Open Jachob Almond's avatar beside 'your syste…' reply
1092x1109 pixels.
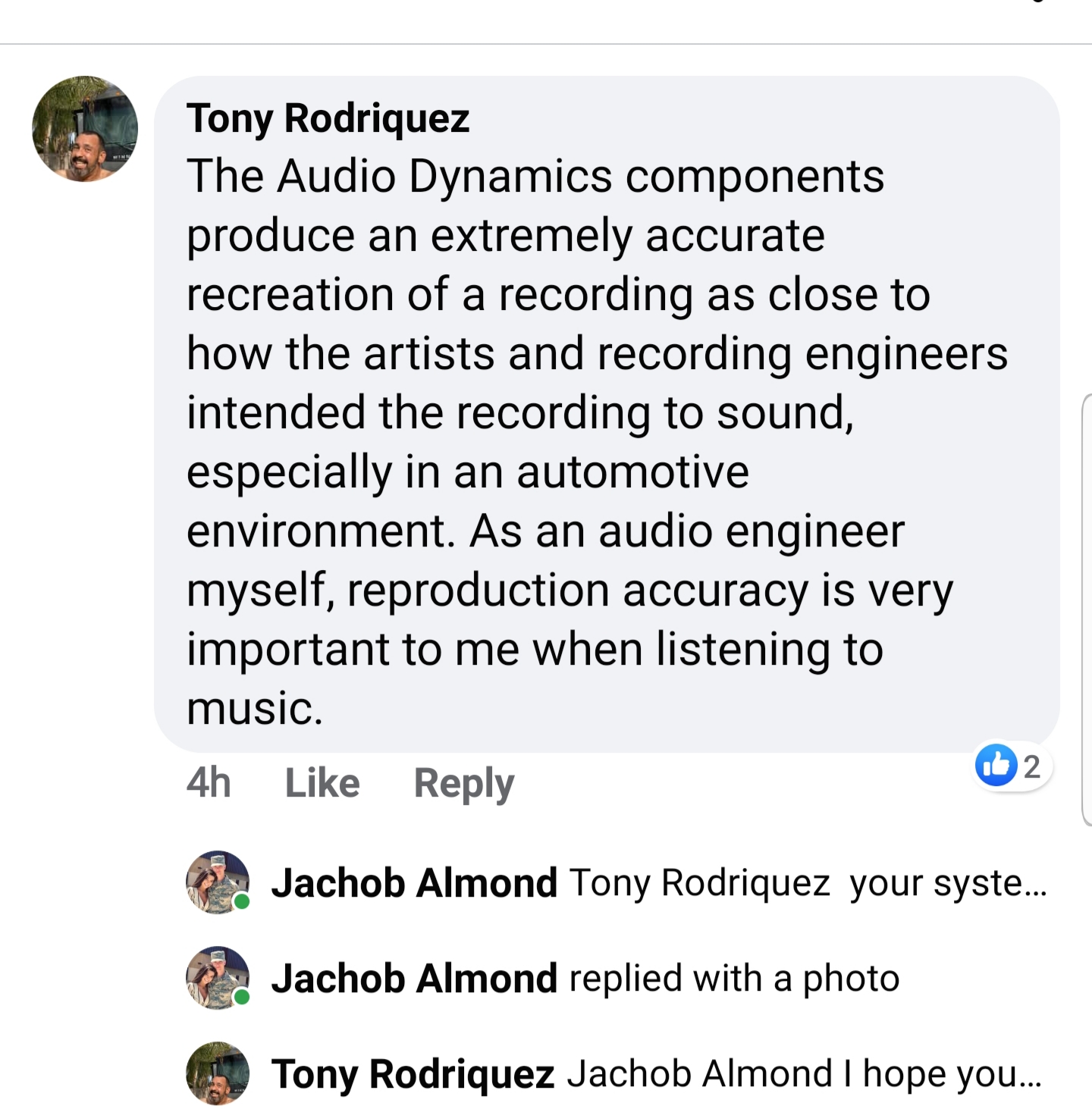pos(218,882)
